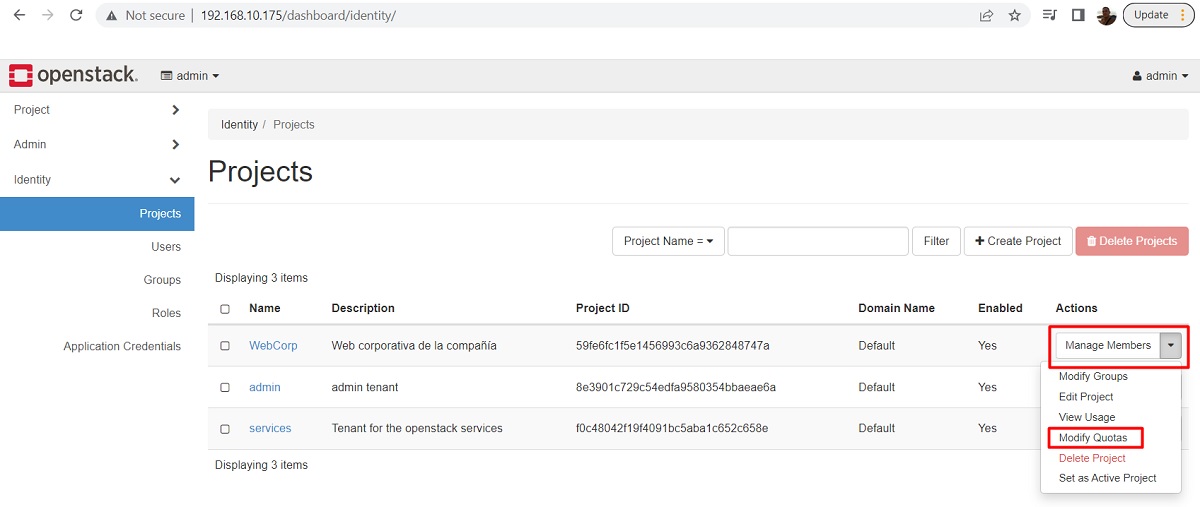Toggle the WebCorp actions dropdown caret

tap(1171, 346)
